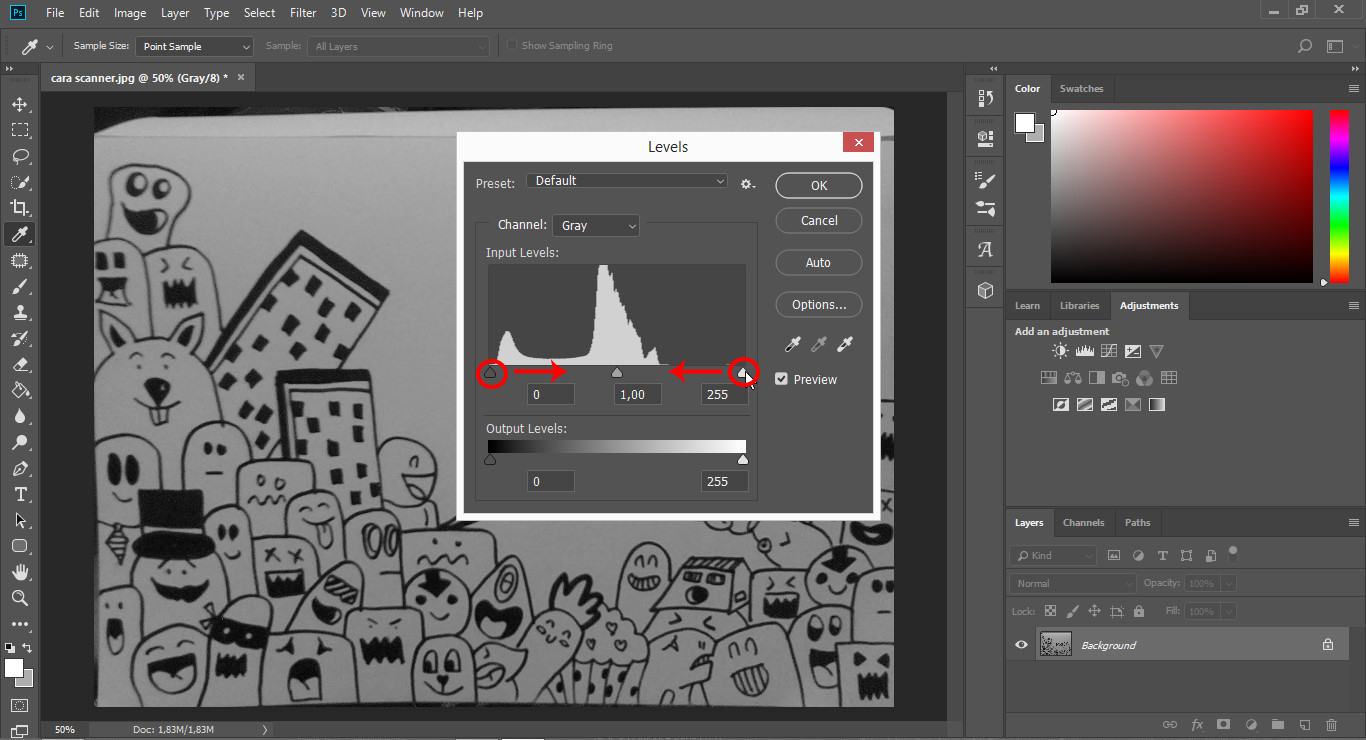
Task: Switch to the Libraries tab
Action: click(x=1079, y=305)
